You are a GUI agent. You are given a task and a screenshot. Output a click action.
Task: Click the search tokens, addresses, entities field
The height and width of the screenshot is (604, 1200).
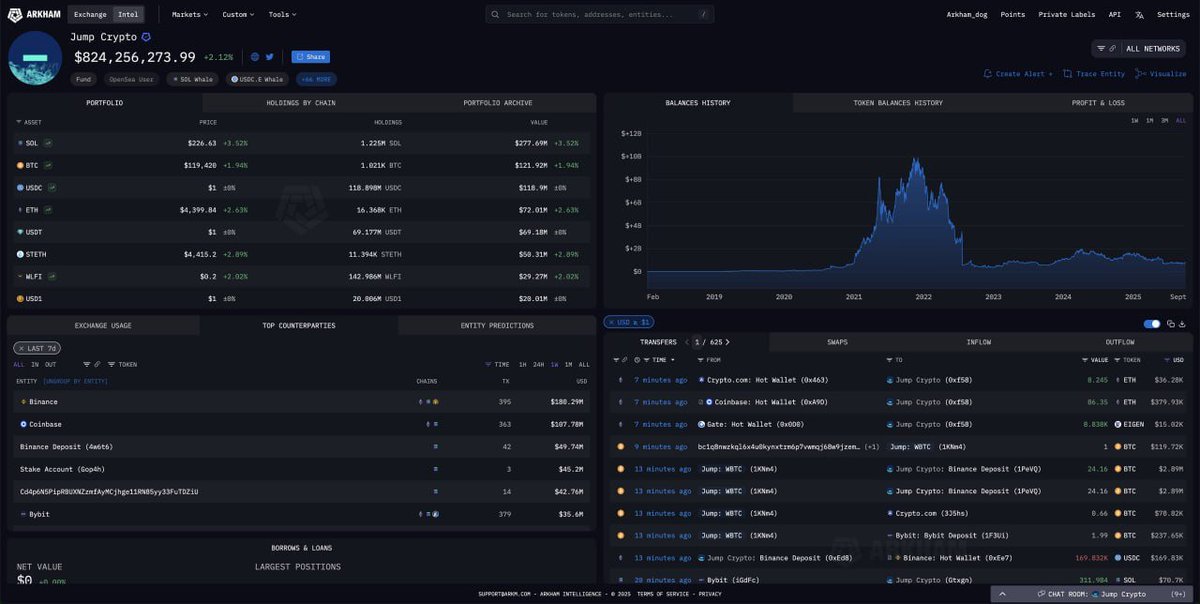[x=600, y=15]
